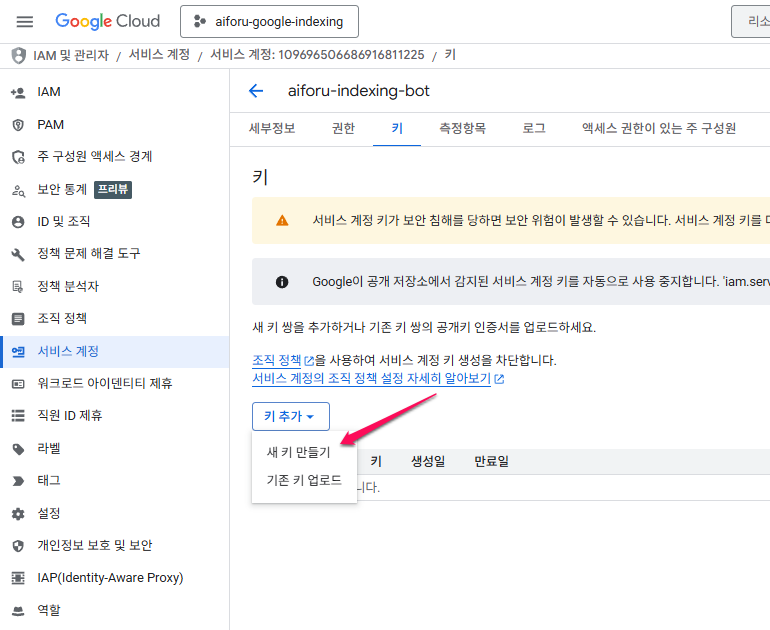Click the IAM add-person icon in sidebar
The width and height of the screenshot is (770, 630).
tap(17, 92)
